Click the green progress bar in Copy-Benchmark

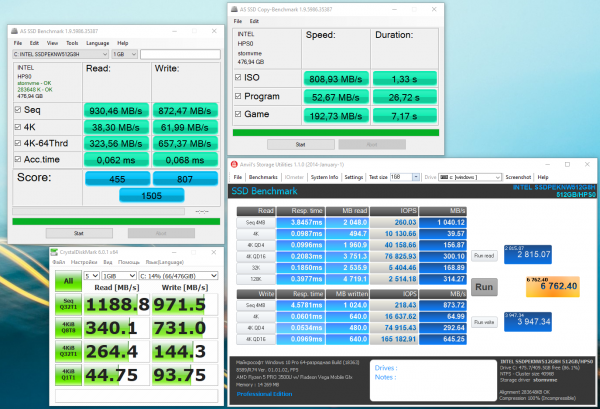pos(336,132)
